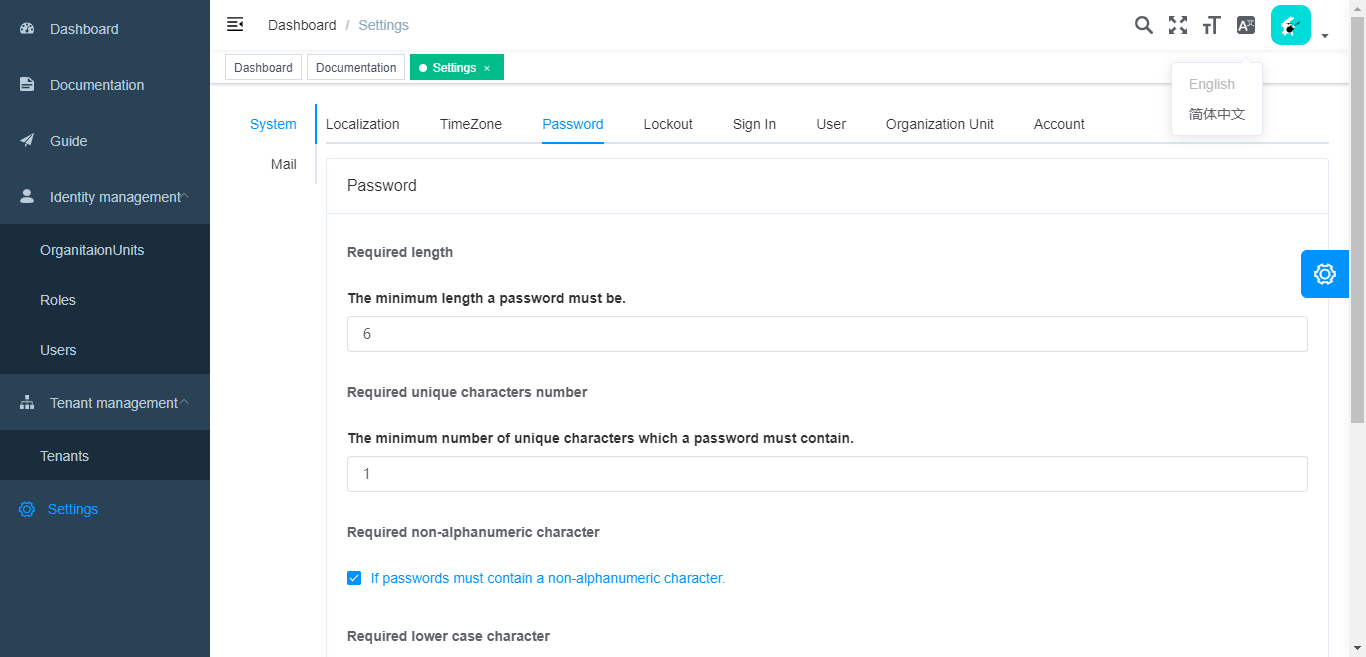
Task: Open the user avatar menu
Action: (x=1290, y=25)
